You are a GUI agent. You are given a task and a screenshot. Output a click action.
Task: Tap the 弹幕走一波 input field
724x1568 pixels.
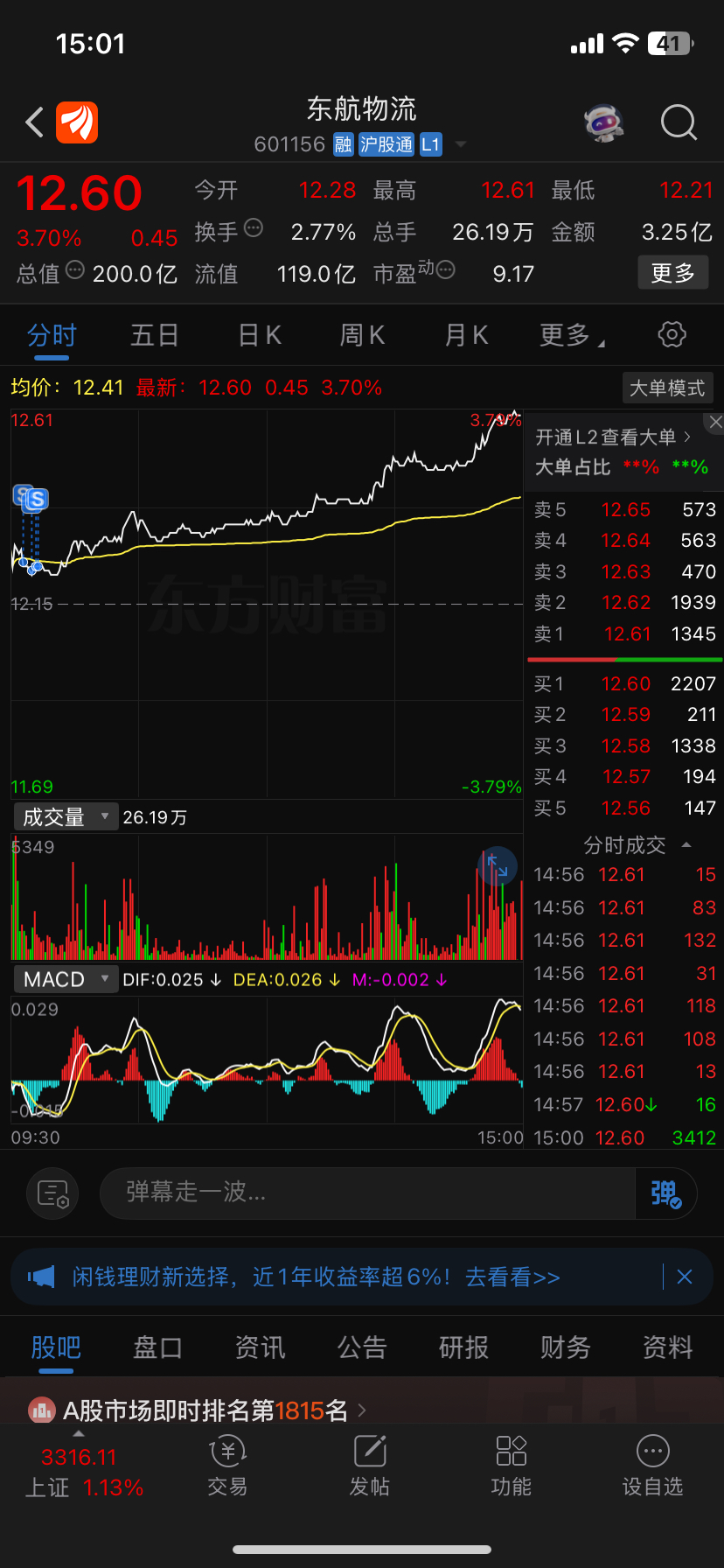[367, 1193]
